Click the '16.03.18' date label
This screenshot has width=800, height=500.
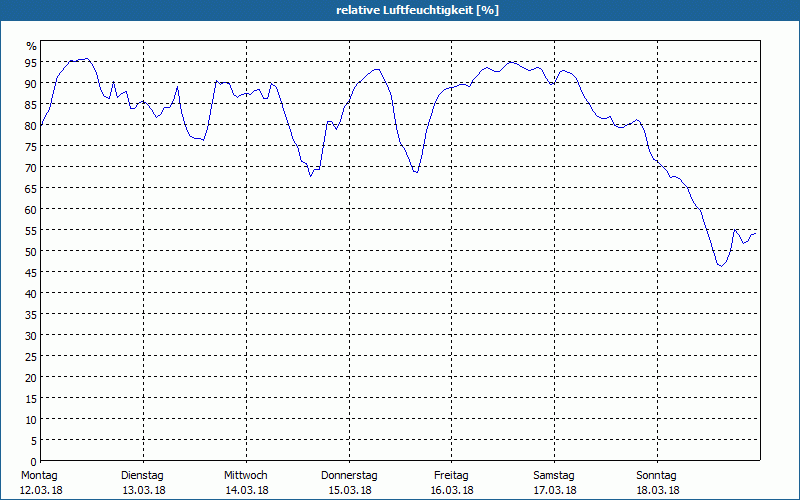tap(452, 490)
